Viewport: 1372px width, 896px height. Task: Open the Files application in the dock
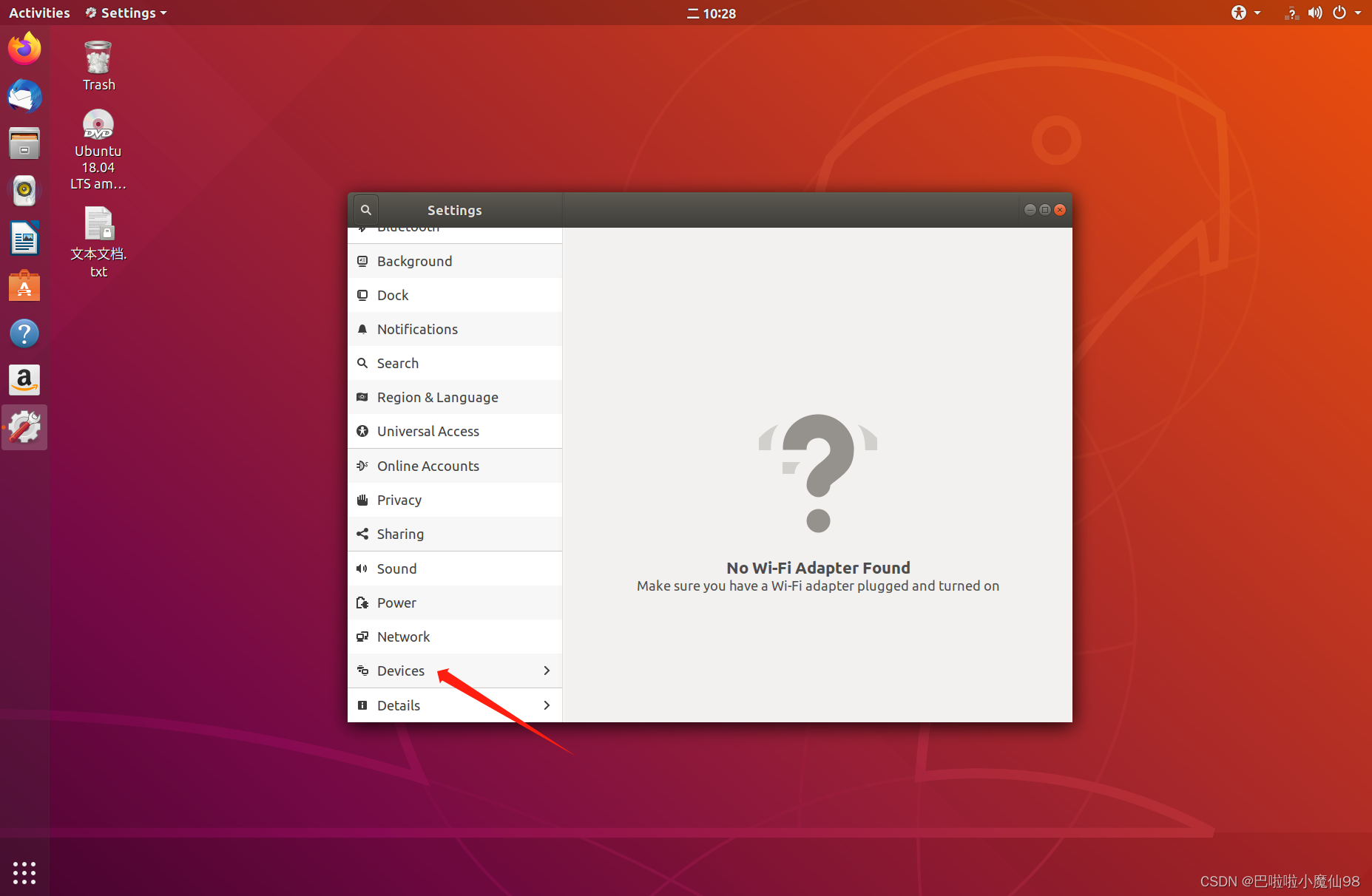click(24, 143)
